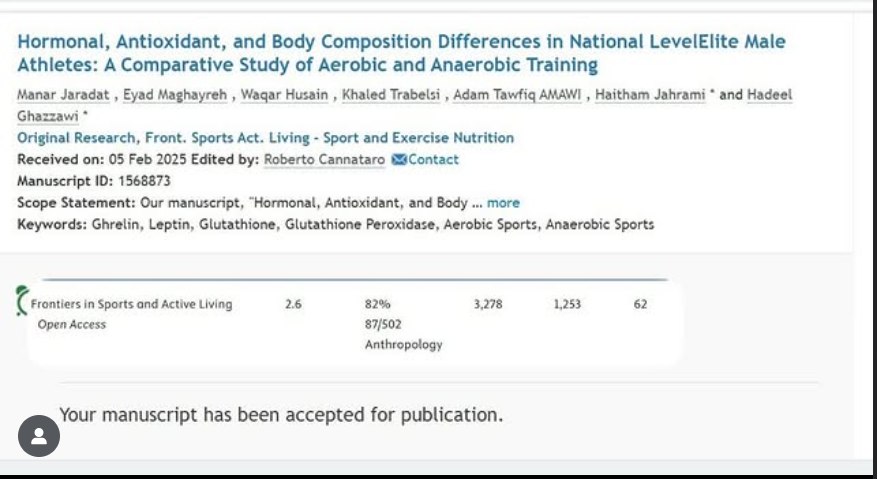Click the Open Access label
This screenshot has height=479, width=877.
71,325
